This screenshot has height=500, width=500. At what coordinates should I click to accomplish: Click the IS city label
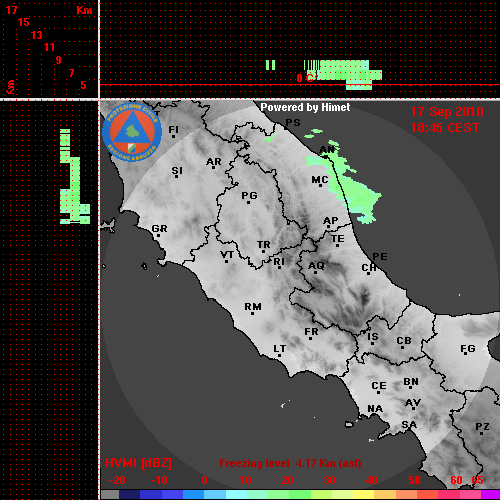click(373, 337)
